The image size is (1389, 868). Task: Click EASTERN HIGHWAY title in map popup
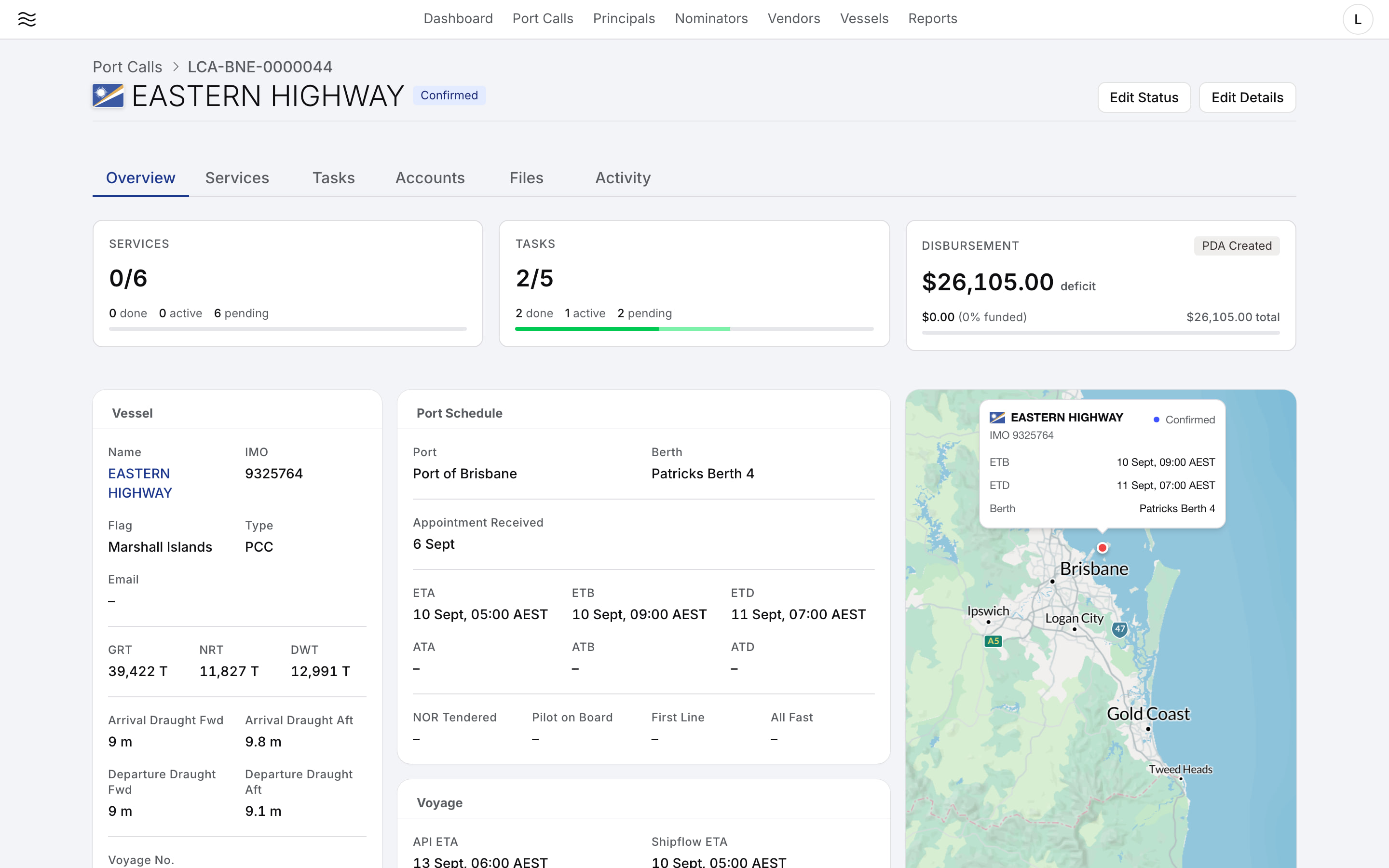coord(1066,418)
